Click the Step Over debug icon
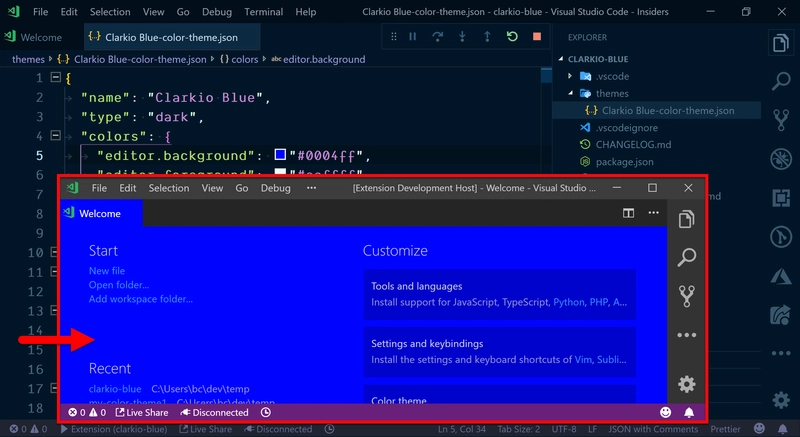This screenshot has width=800, height=437. (x=437, y=37)
